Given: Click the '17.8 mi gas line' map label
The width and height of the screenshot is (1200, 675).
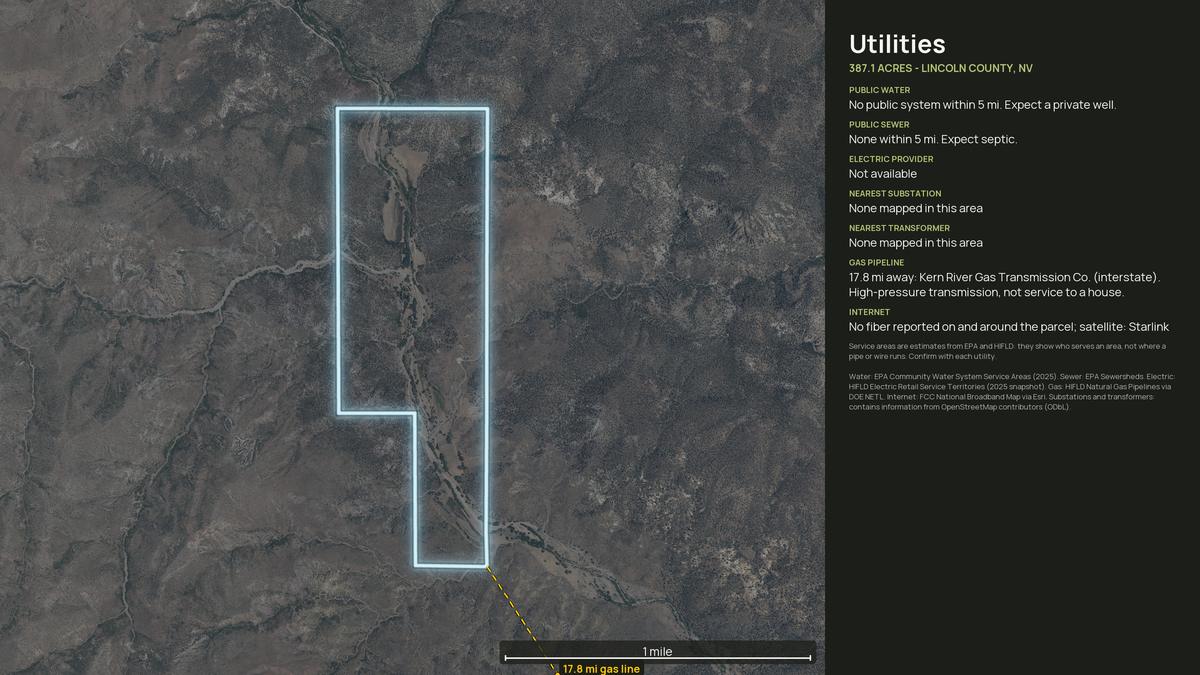Looking at the screenshot, I should (601, 669).
